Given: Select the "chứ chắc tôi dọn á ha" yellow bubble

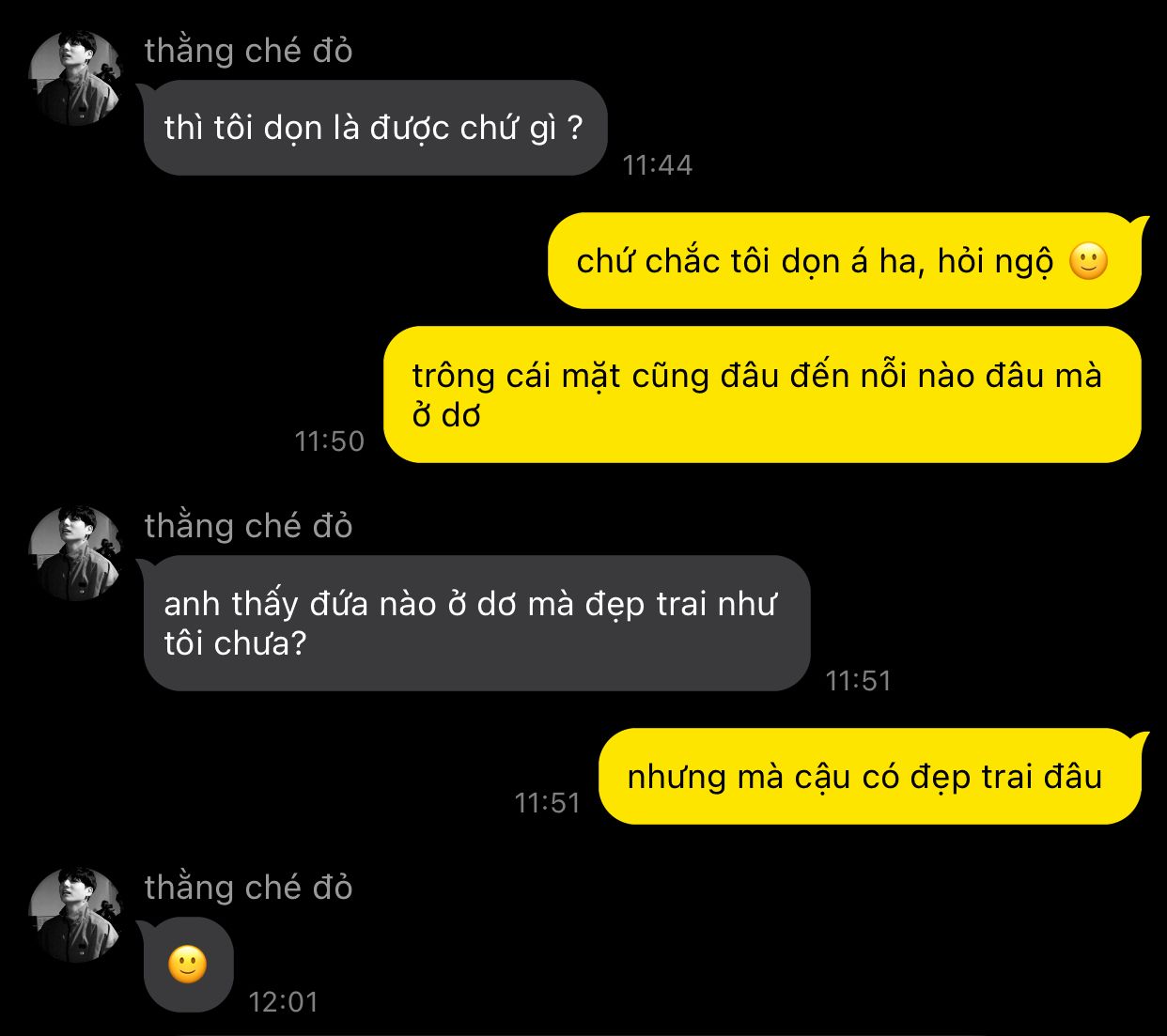Looking at the screenshot, I should click(x=845, y=261).
